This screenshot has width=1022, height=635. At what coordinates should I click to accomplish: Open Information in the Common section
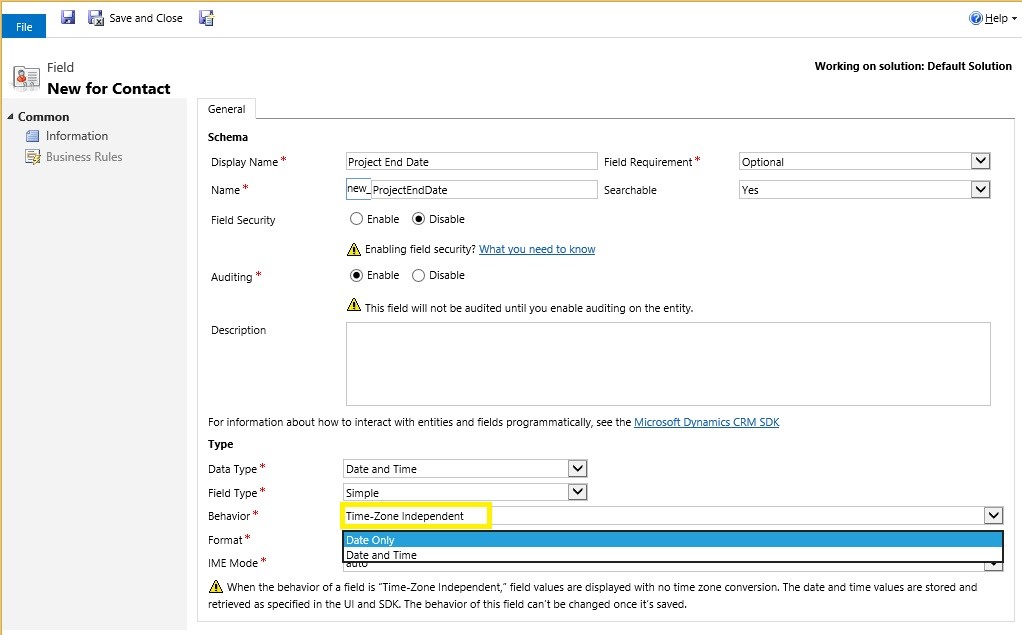point(77,136)
